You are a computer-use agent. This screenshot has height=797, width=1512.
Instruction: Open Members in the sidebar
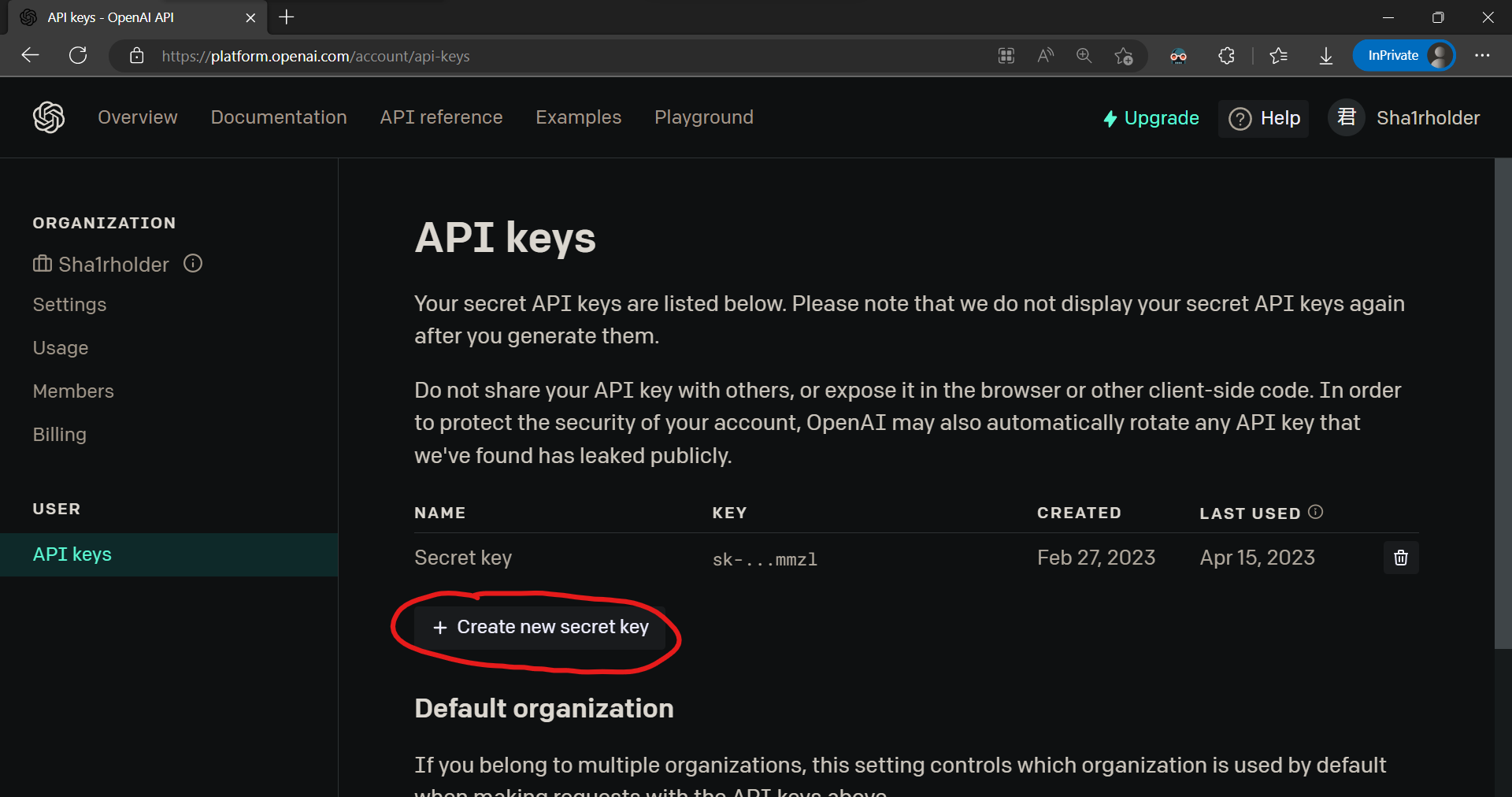click(x=73, y=391)
